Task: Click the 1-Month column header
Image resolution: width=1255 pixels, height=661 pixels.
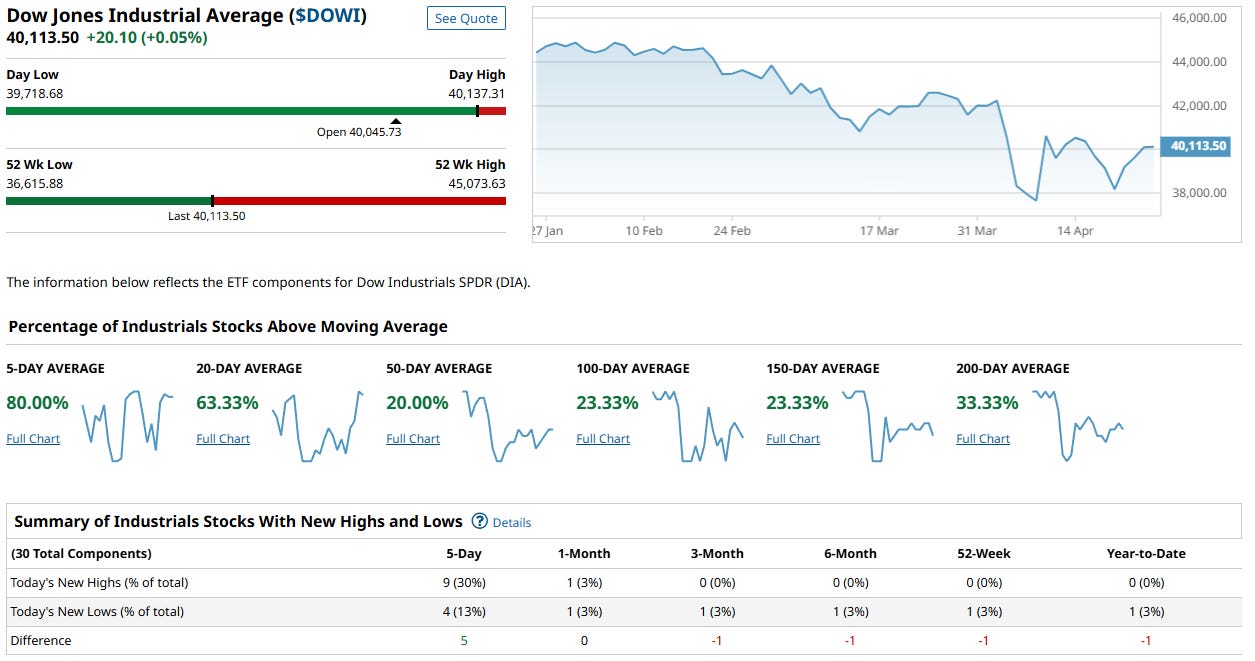Action: tap(584, 553)
